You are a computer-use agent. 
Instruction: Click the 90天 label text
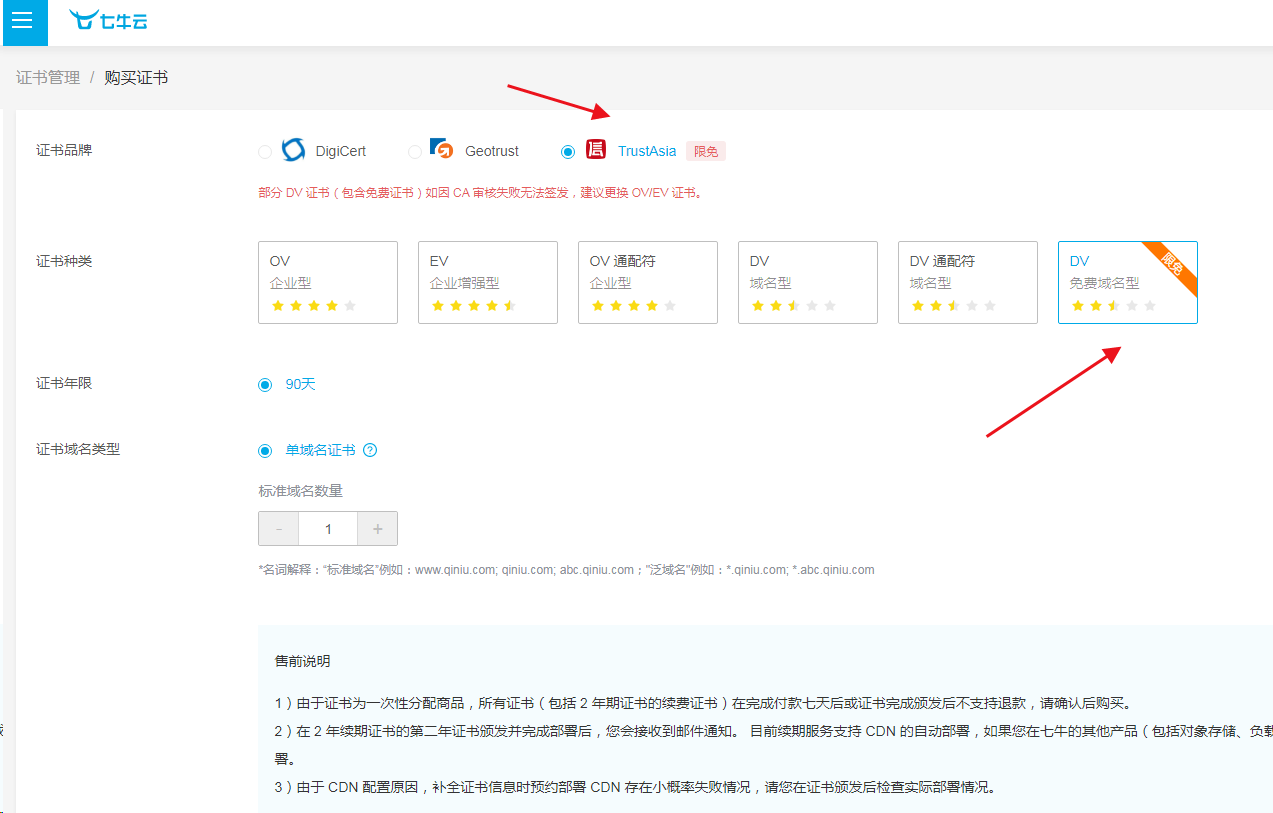click(x=300, y=384)
